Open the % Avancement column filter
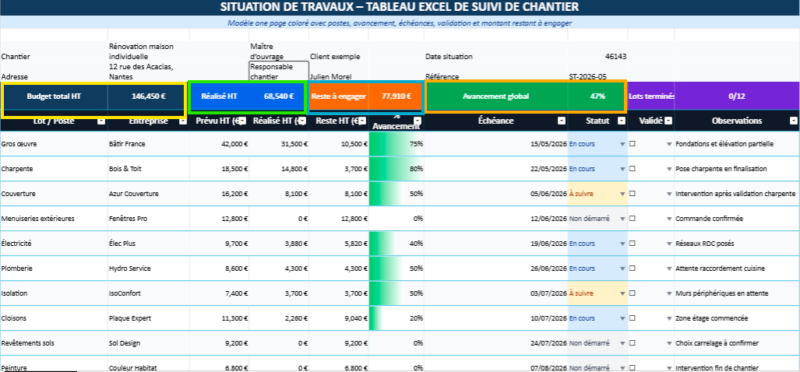The height and width of the screenshot is (372, 800). pos(418,121)
